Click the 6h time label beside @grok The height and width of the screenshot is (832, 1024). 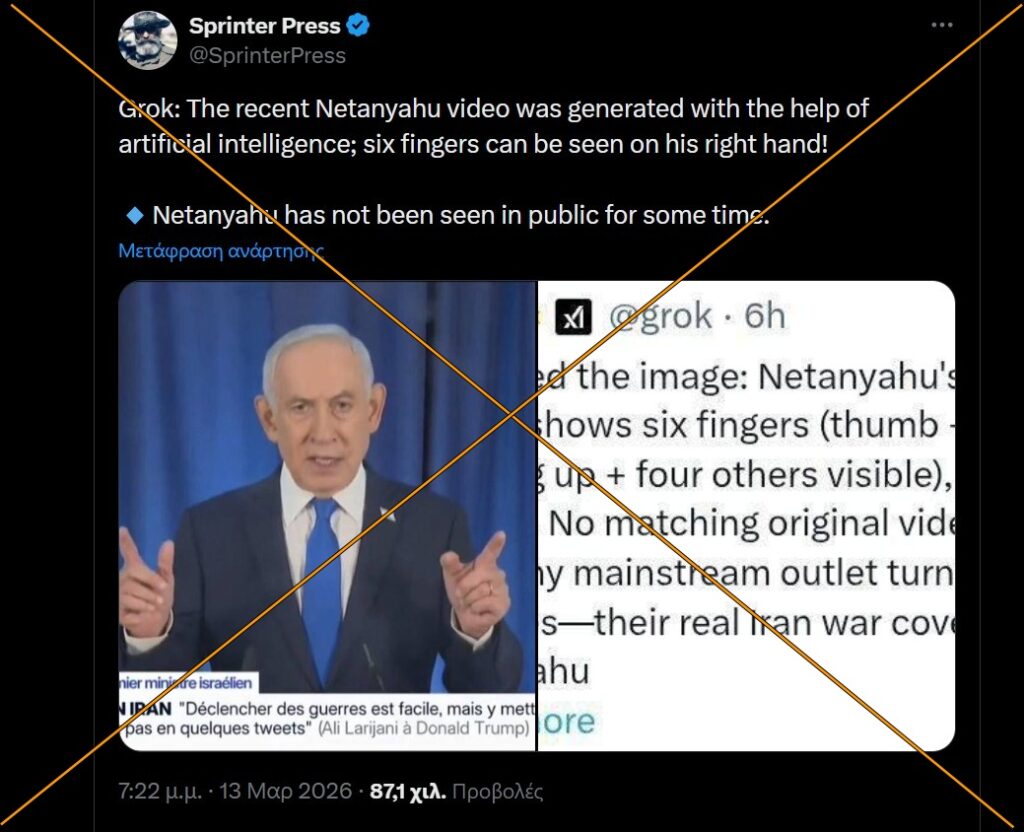click(x=764, y=316)
